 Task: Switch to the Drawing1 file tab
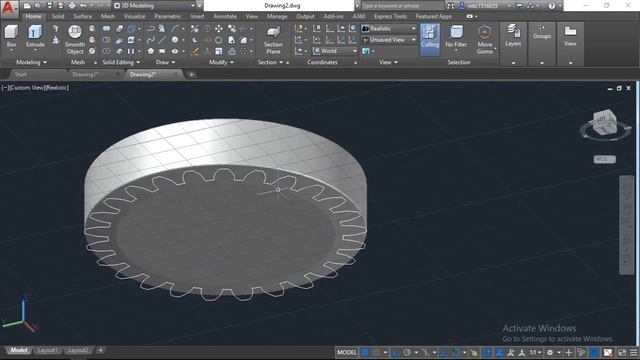[x=86, y=74]
